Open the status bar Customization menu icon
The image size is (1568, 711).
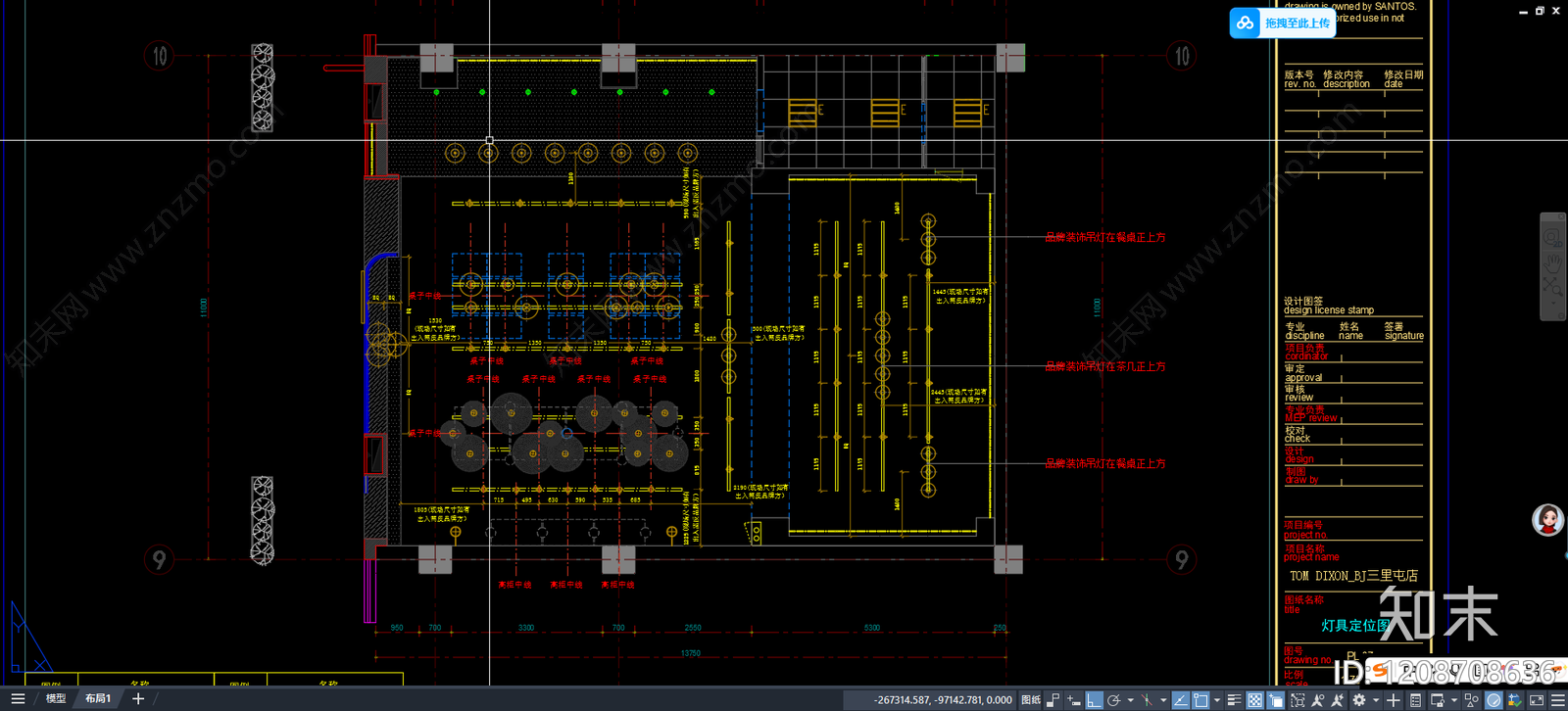click(x=1557, y=700)
